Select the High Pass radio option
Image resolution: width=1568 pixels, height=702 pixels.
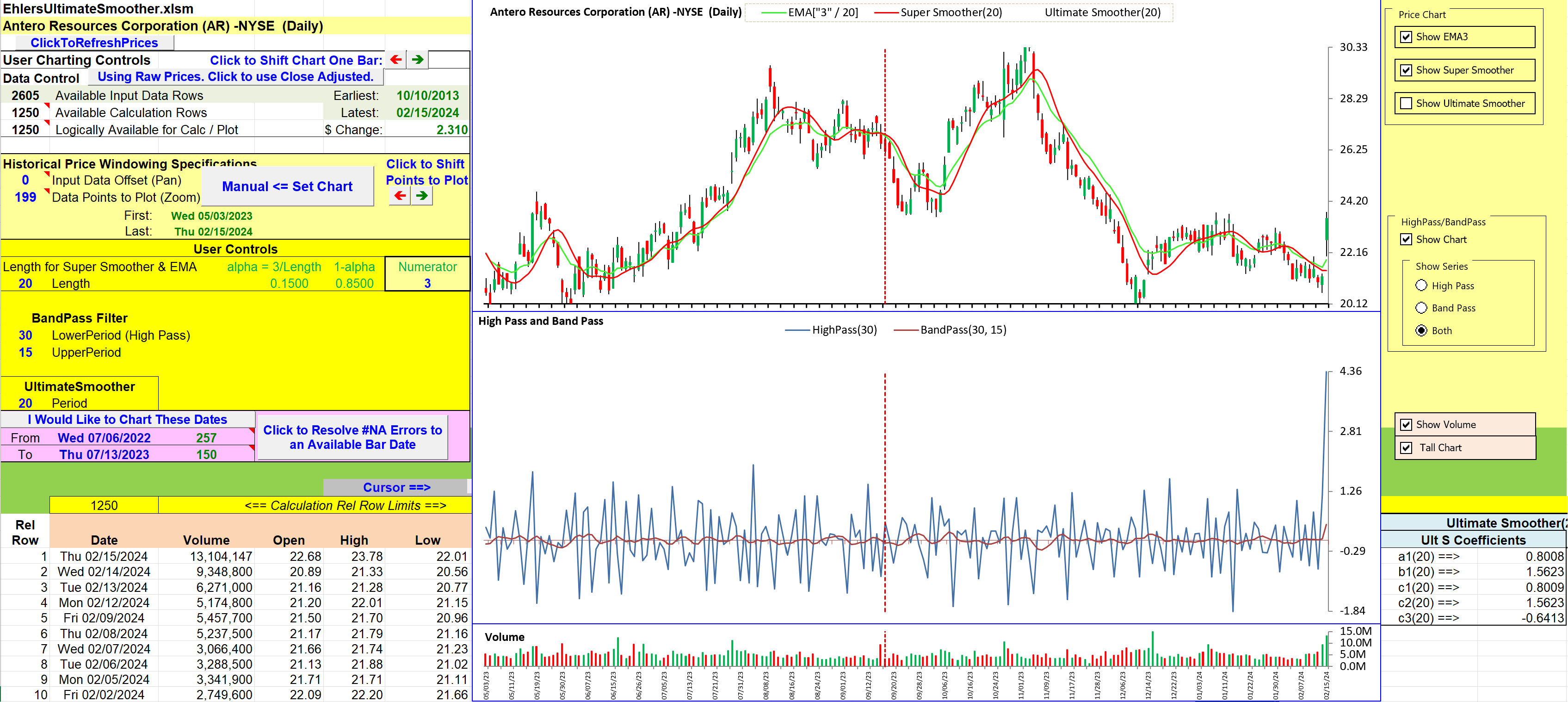[1421, 286]
